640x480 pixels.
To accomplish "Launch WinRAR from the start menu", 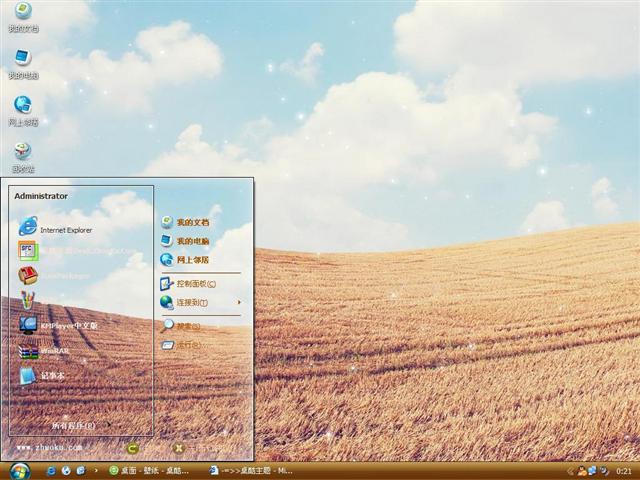I will 44,351.
